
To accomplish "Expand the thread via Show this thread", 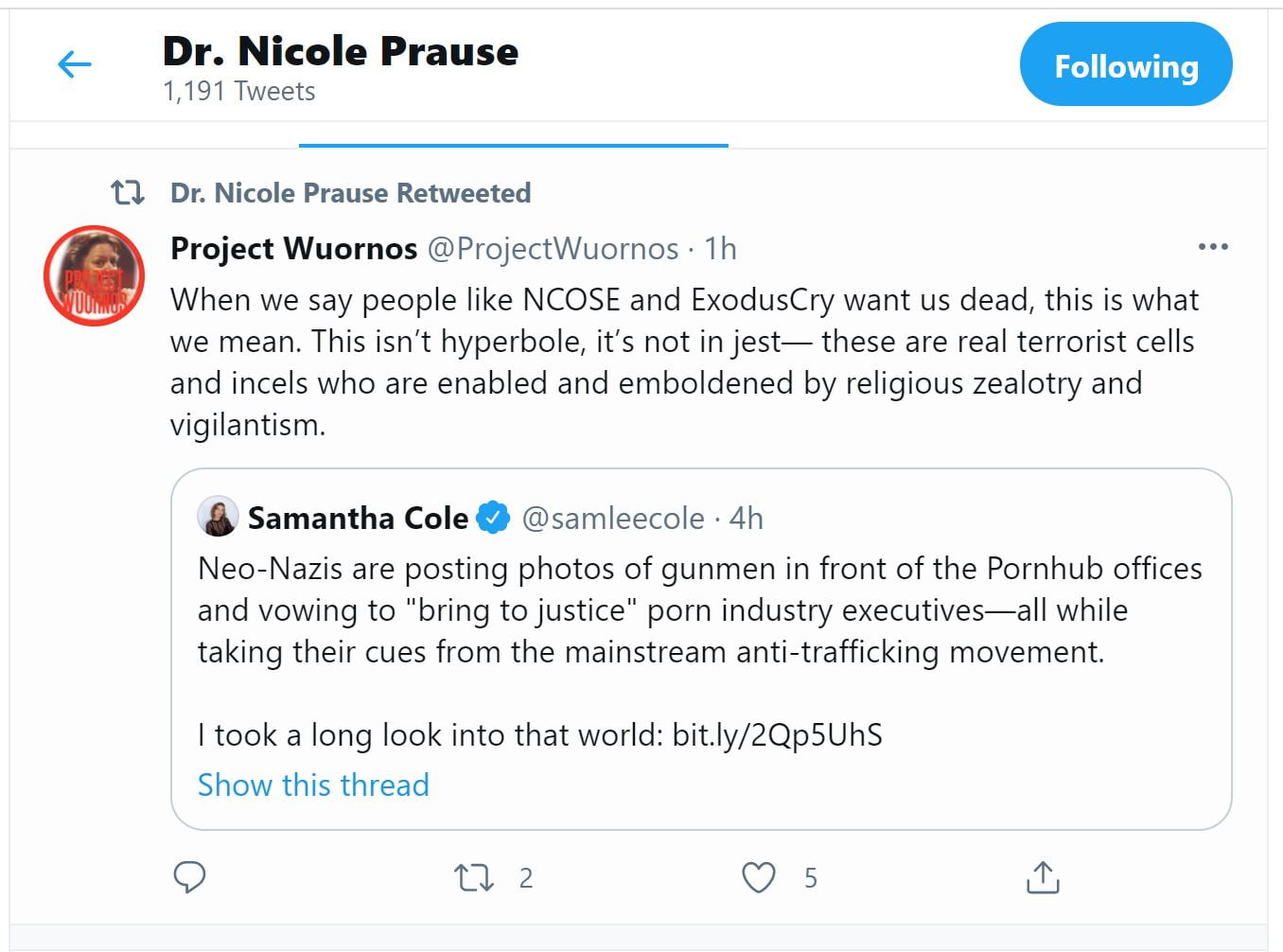I will 313,785.
